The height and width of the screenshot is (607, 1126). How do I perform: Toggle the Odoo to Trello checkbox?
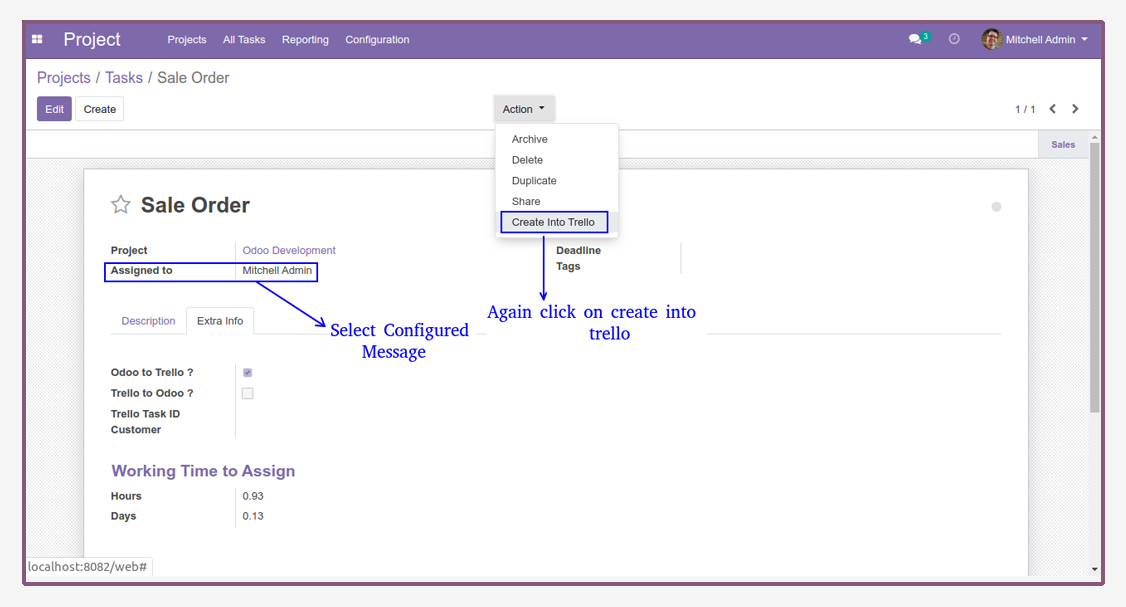[x=248, y=373]
